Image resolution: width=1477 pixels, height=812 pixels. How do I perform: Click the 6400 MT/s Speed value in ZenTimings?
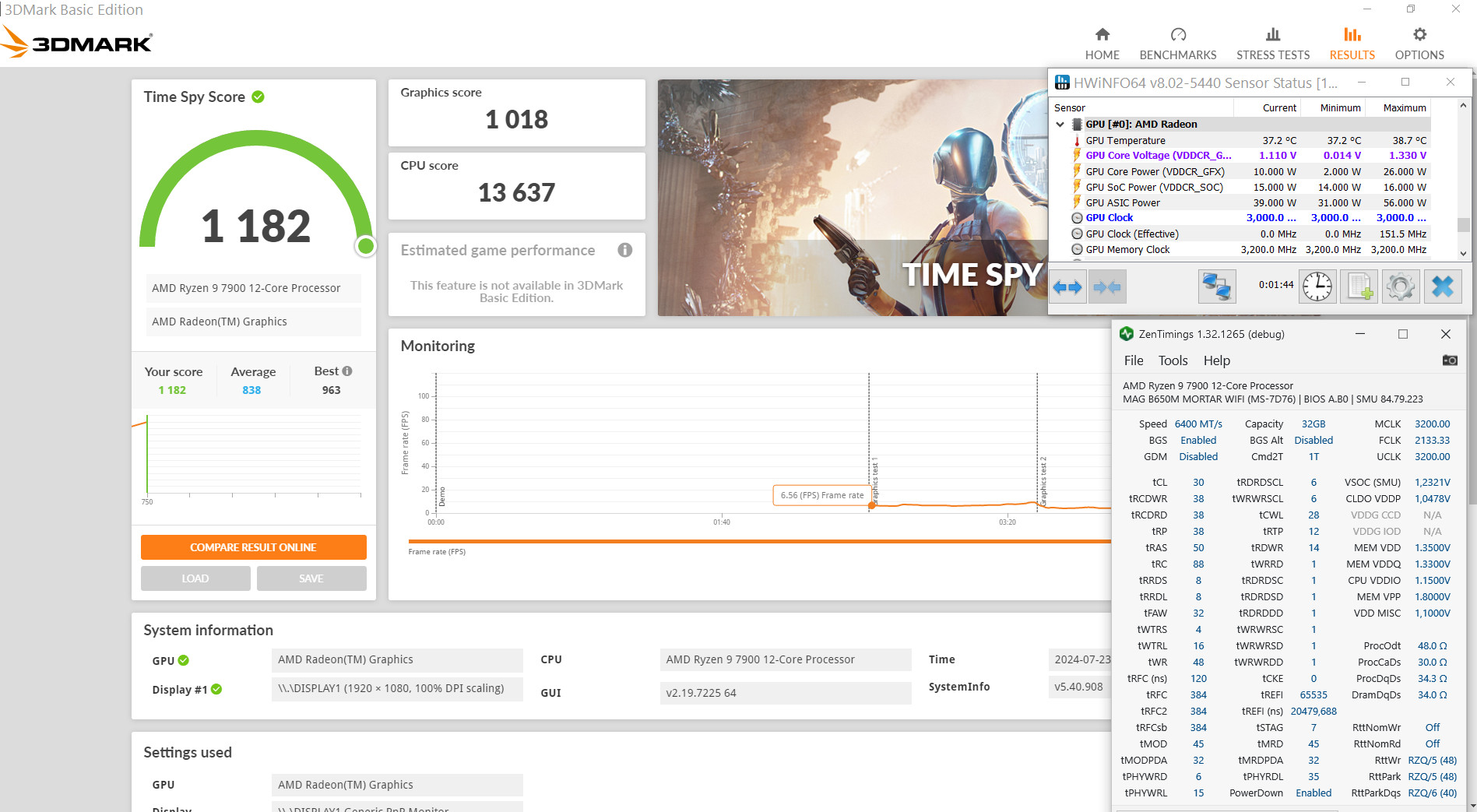point(1198,424)
